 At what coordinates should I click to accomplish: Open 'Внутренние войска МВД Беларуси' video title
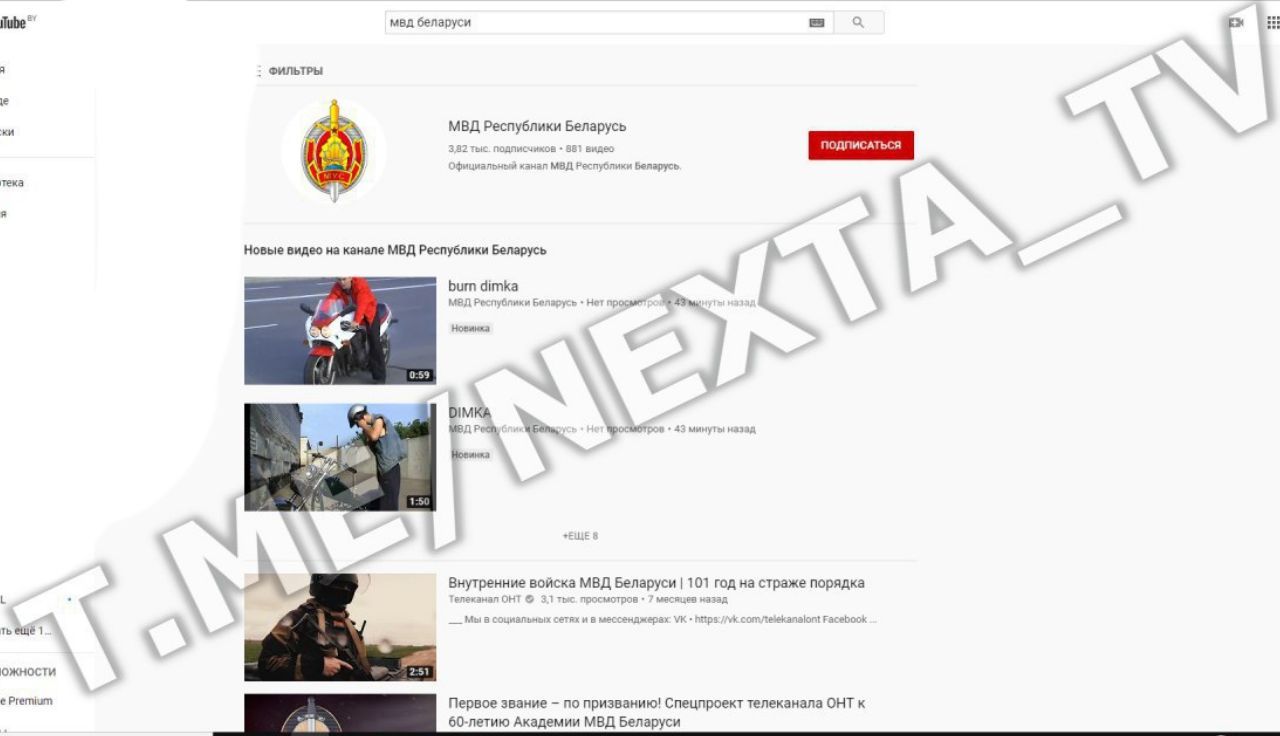656,583
